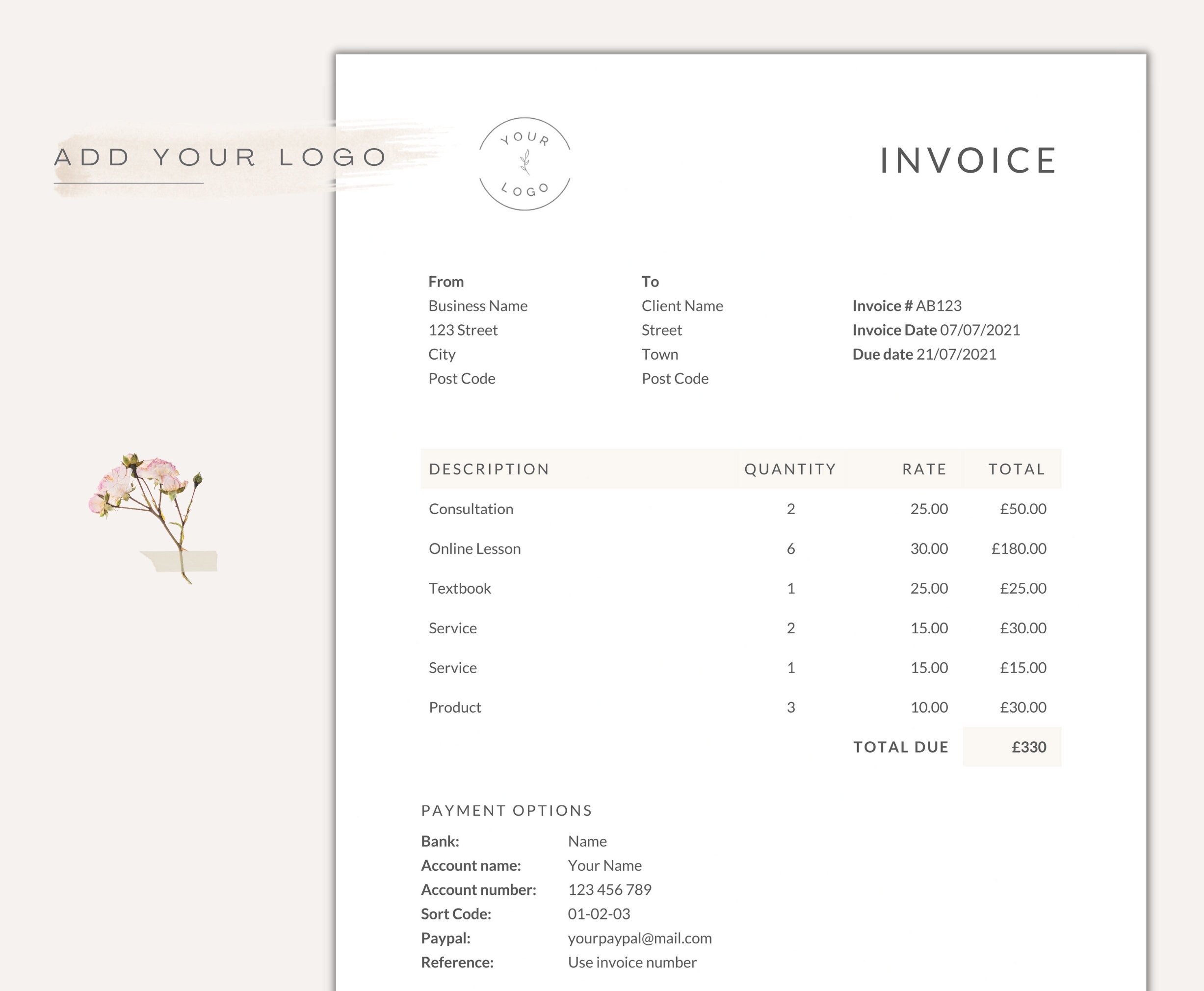Click the ADD YOUR LOGO heading

(220, 157)
